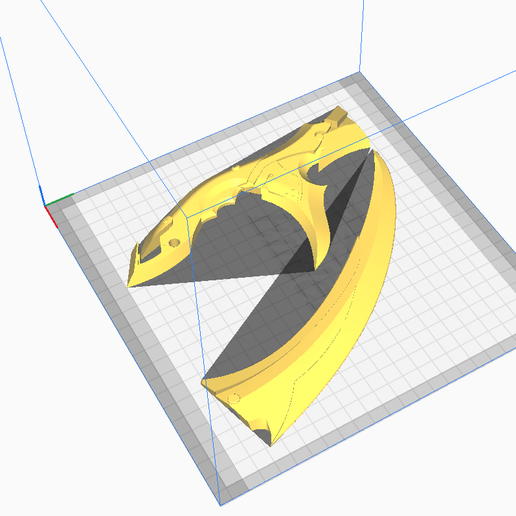Click the front bottom corner of the build plate

(x=221, y=503)
